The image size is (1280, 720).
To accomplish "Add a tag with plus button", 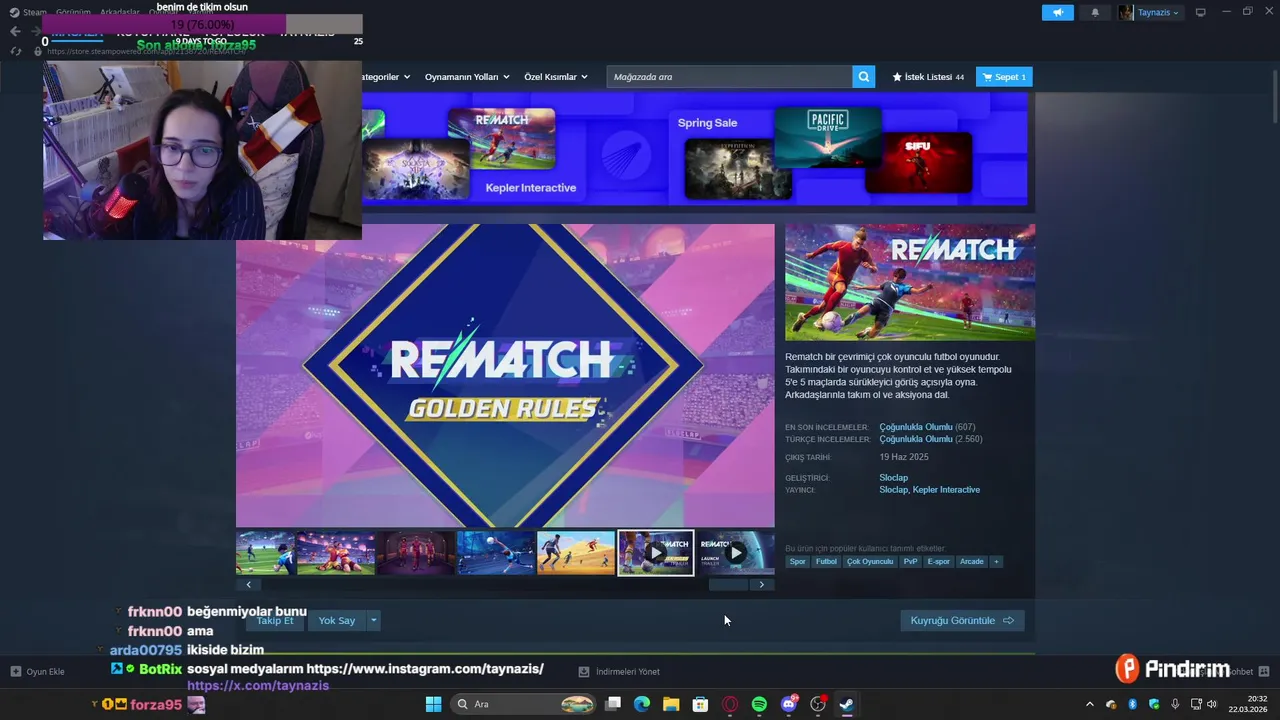I will 996,562.
